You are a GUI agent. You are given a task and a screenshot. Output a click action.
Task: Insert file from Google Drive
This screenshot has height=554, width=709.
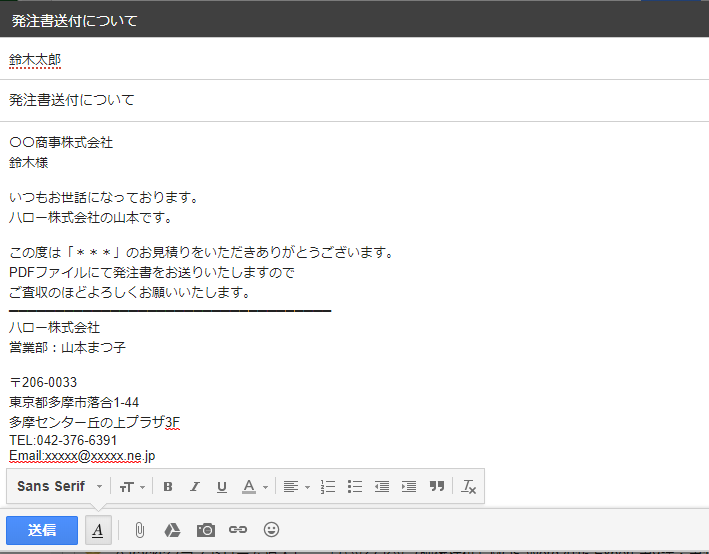pos(172,530)
